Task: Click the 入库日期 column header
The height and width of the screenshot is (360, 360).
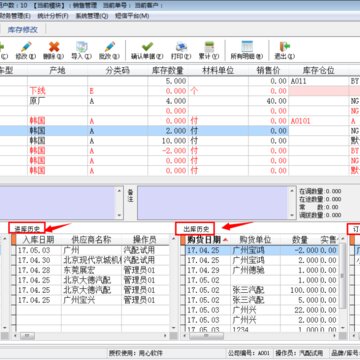Action: [38, 240]
